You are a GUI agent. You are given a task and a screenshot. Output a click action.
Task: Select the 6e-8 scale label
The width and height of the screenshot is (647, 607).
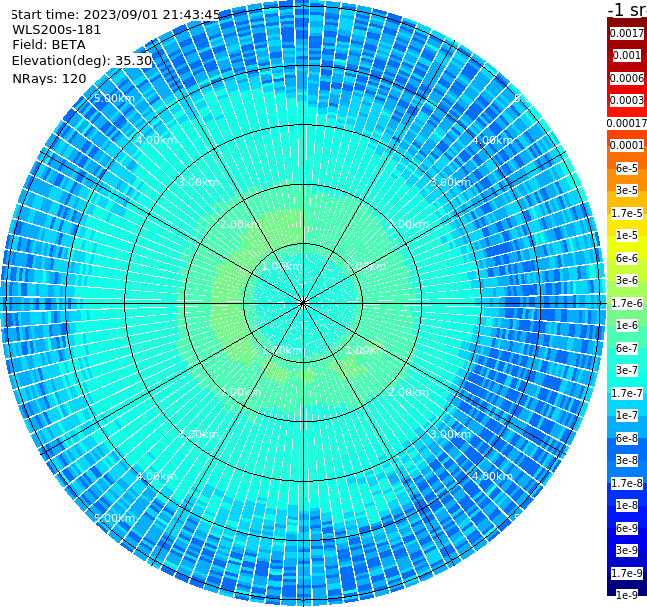click(627, 438)
